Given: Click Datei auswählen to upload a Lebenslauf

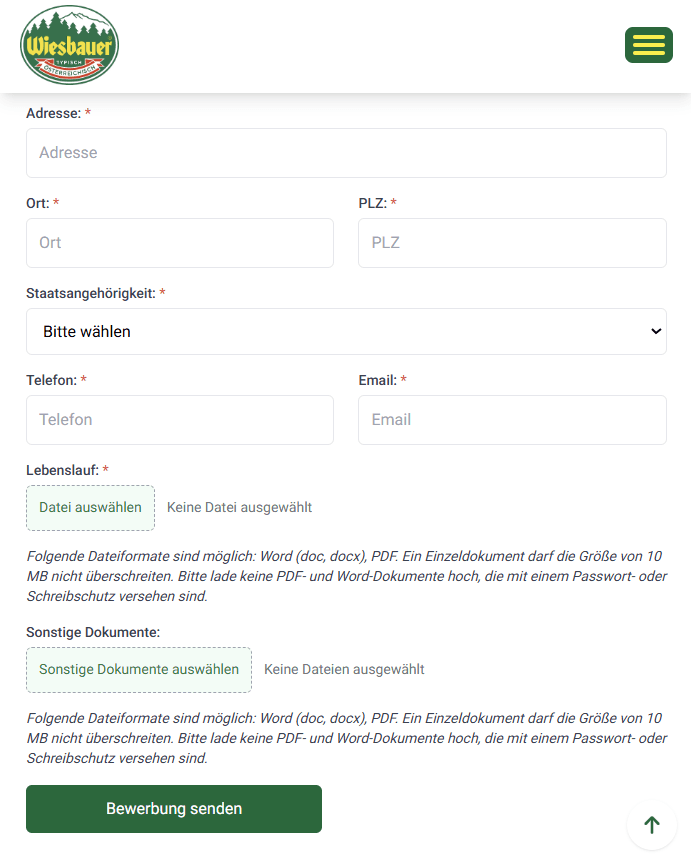Looking at the screenshot, I should [x=90, y=508].
